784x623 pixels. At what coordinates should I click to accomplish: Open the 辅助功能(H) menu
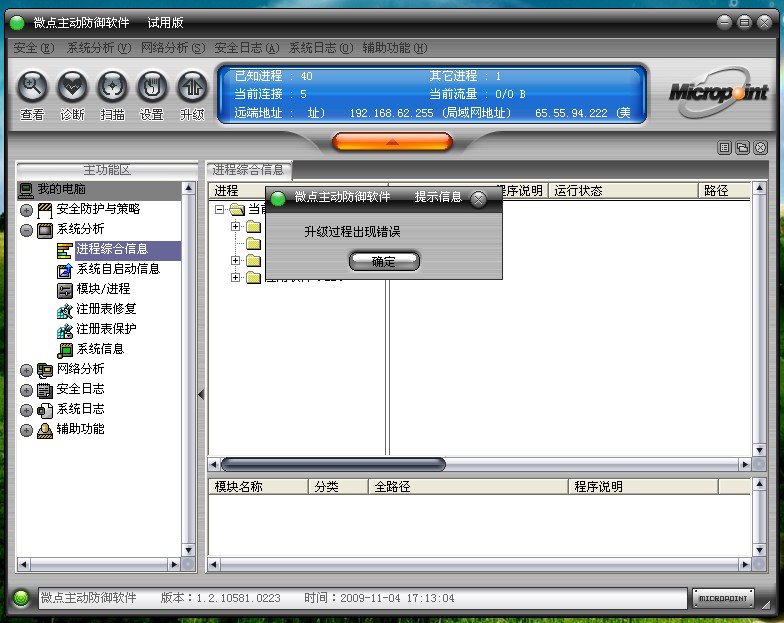pos(394,48)
